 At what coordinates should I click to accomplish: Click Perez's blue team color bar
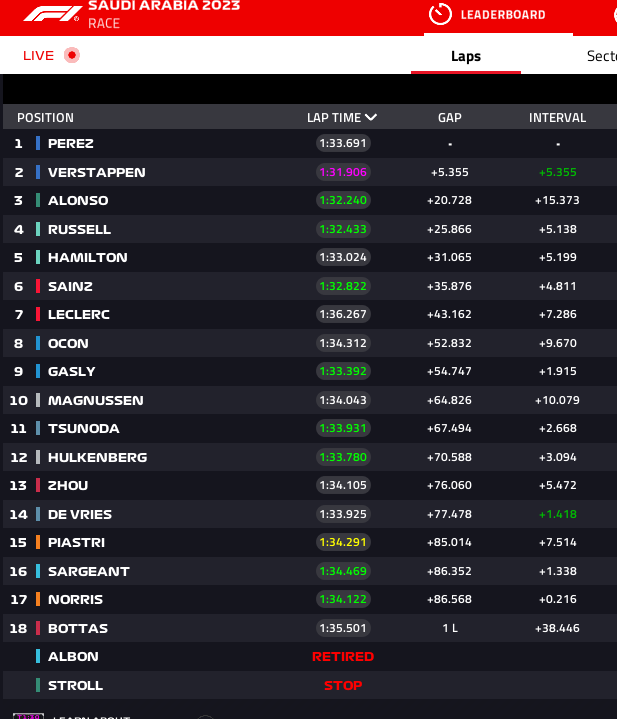coord(38,144)
